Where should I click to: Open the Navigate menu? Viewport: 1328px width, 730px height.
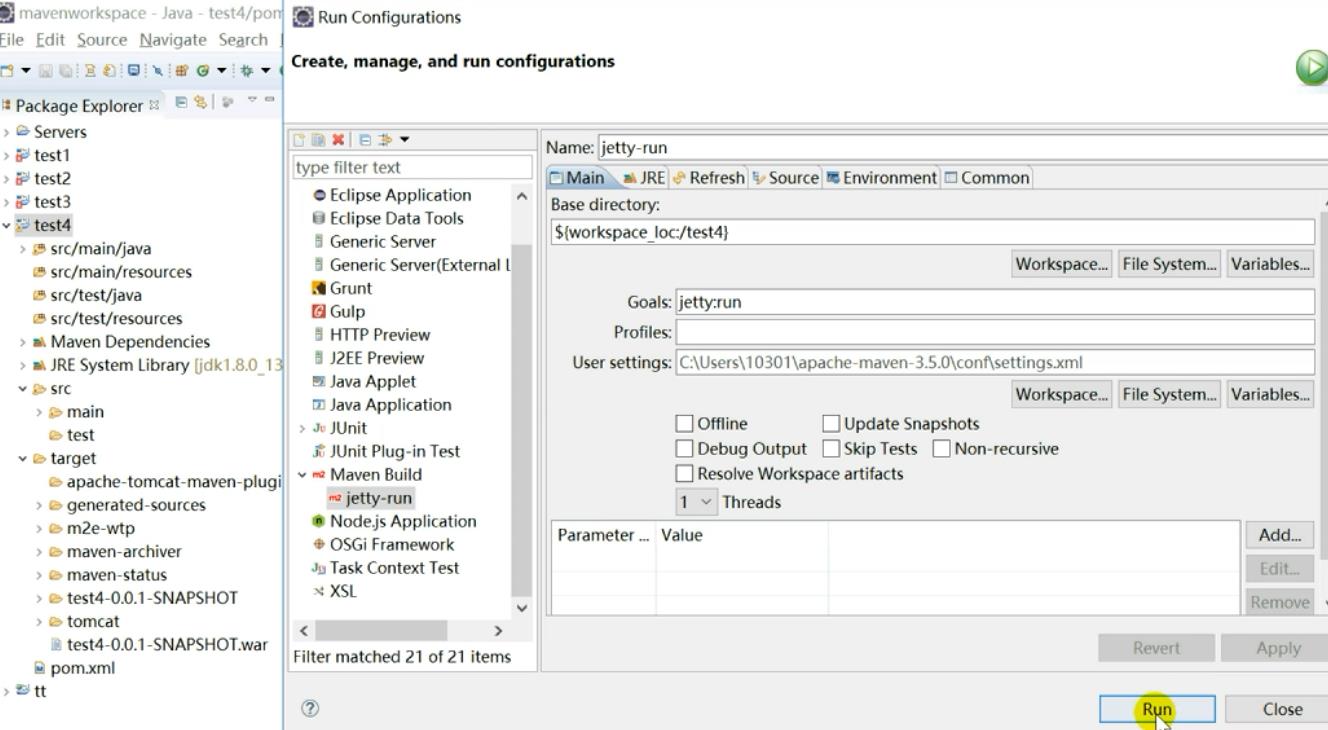pos(173,40)
